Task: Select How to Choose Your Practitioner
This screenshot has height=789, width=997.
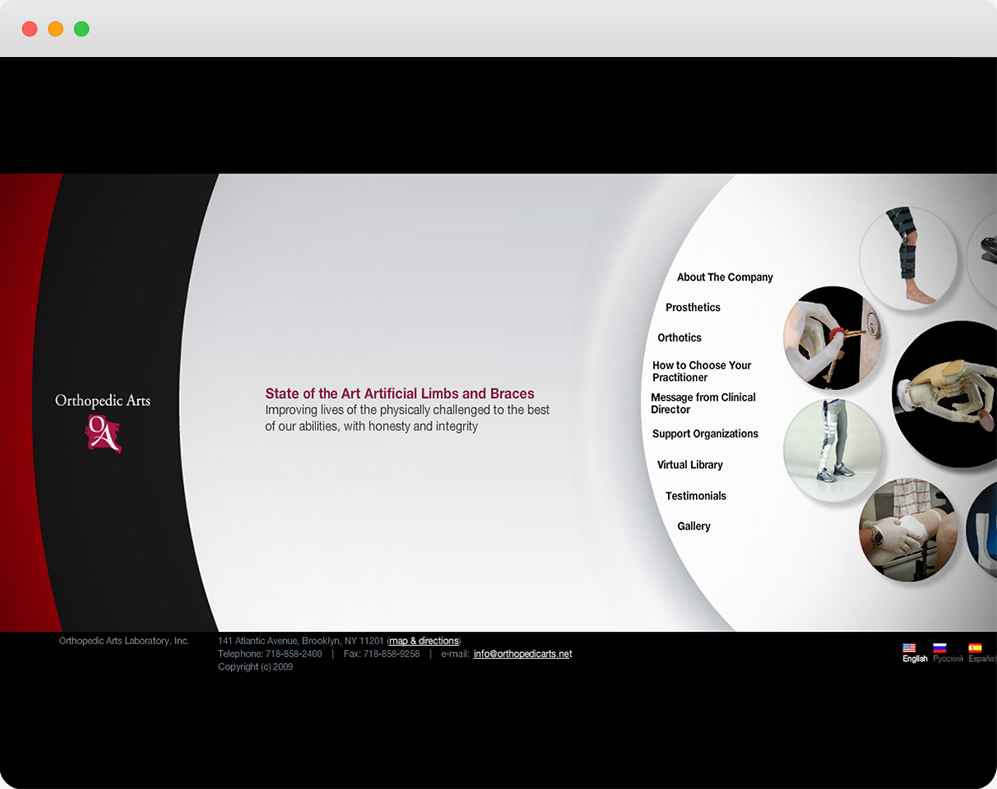Action: point(701,371)
